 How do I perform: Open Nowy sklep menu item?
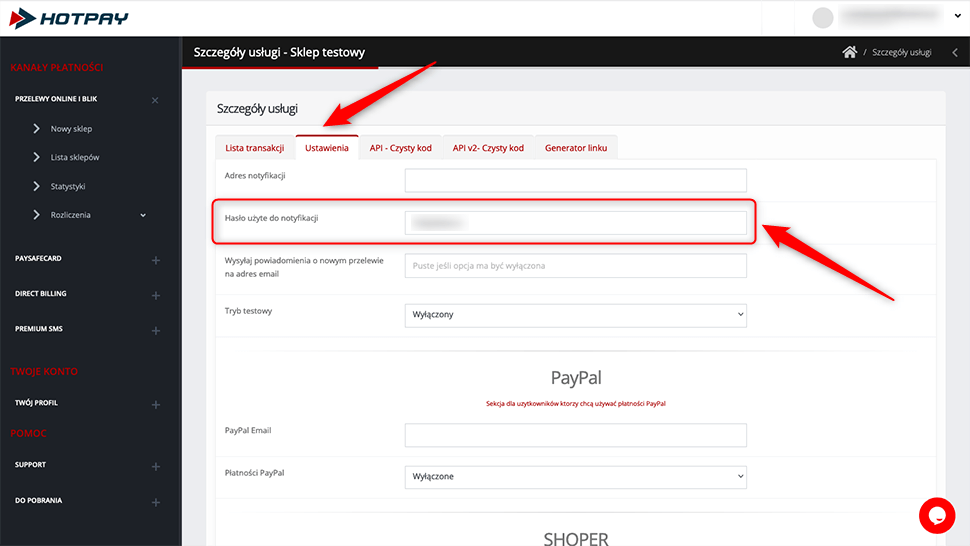pos(71,129)
